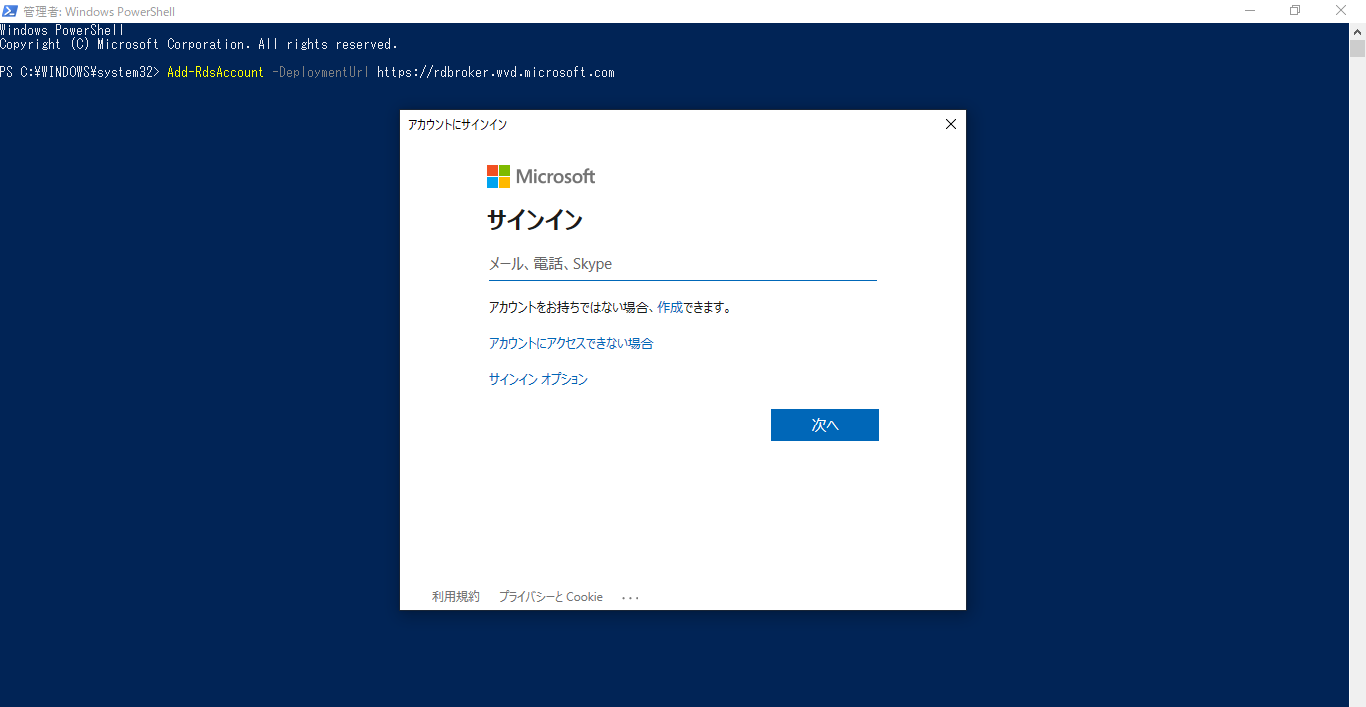Click the PowerShell icon in title bar

point(10,10)
